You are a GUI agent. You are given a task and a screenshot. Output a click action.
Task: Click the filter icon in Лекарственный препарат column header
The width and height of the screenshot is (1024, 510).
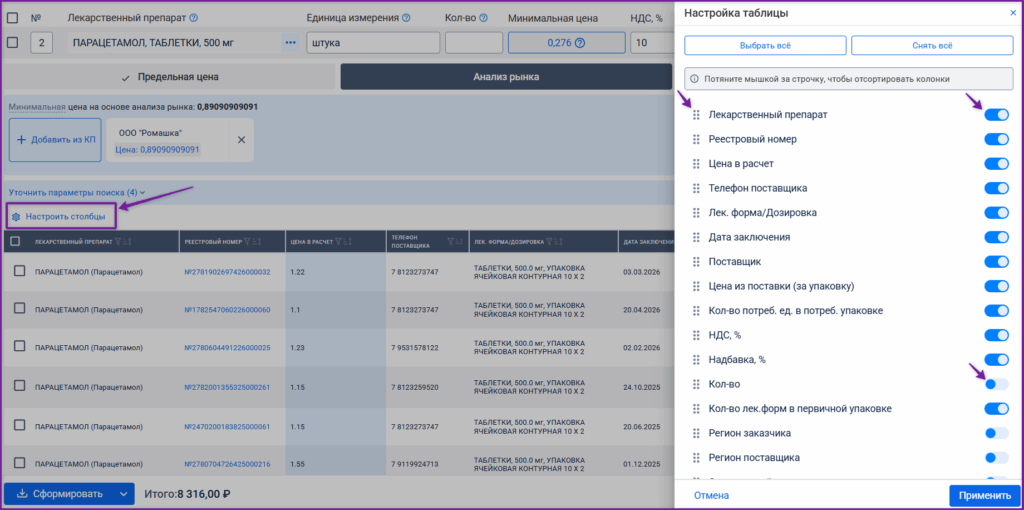(x=118, y=242)
